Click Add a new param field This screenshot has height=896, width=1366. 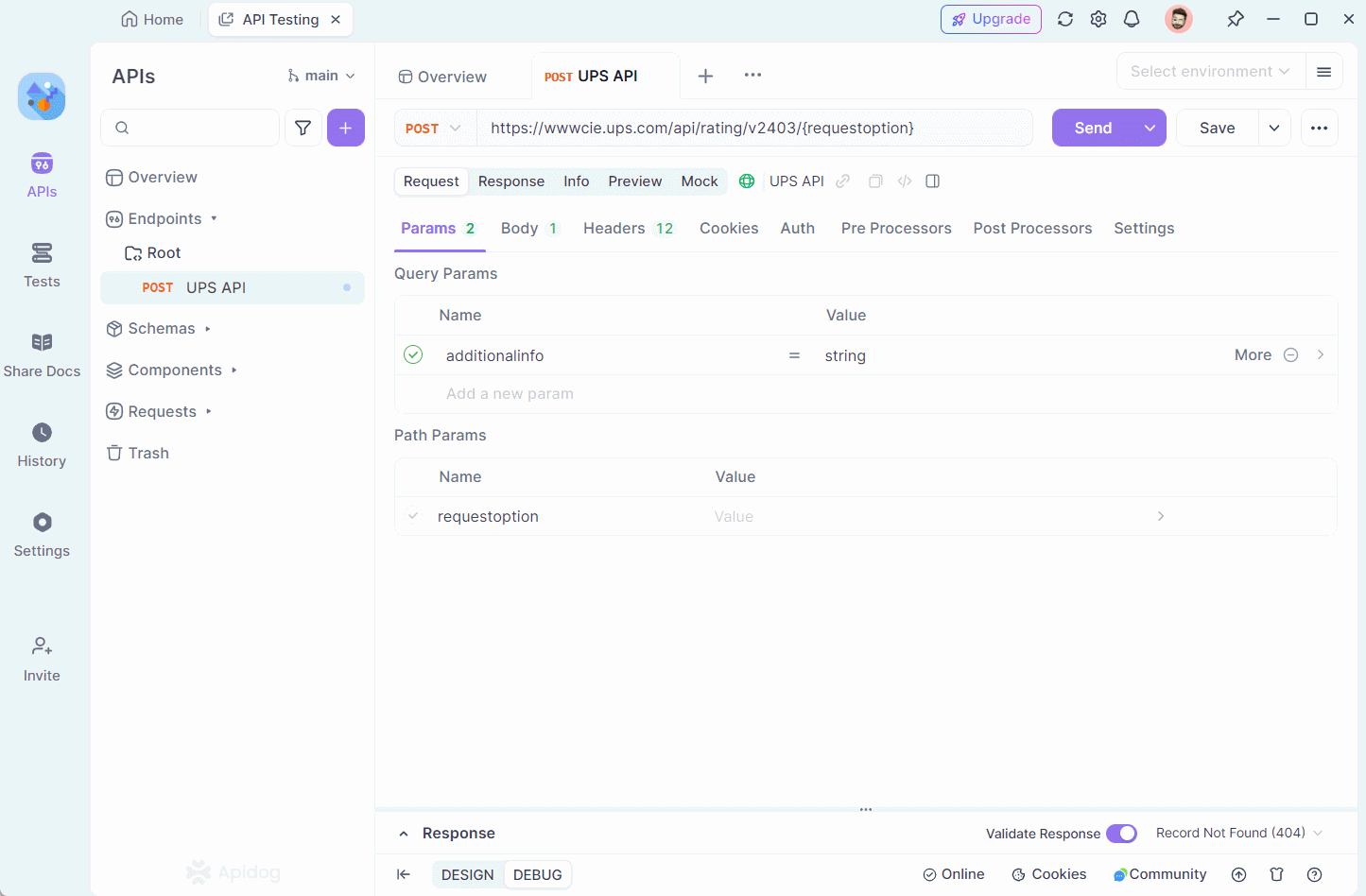click(x=510, y=393)
